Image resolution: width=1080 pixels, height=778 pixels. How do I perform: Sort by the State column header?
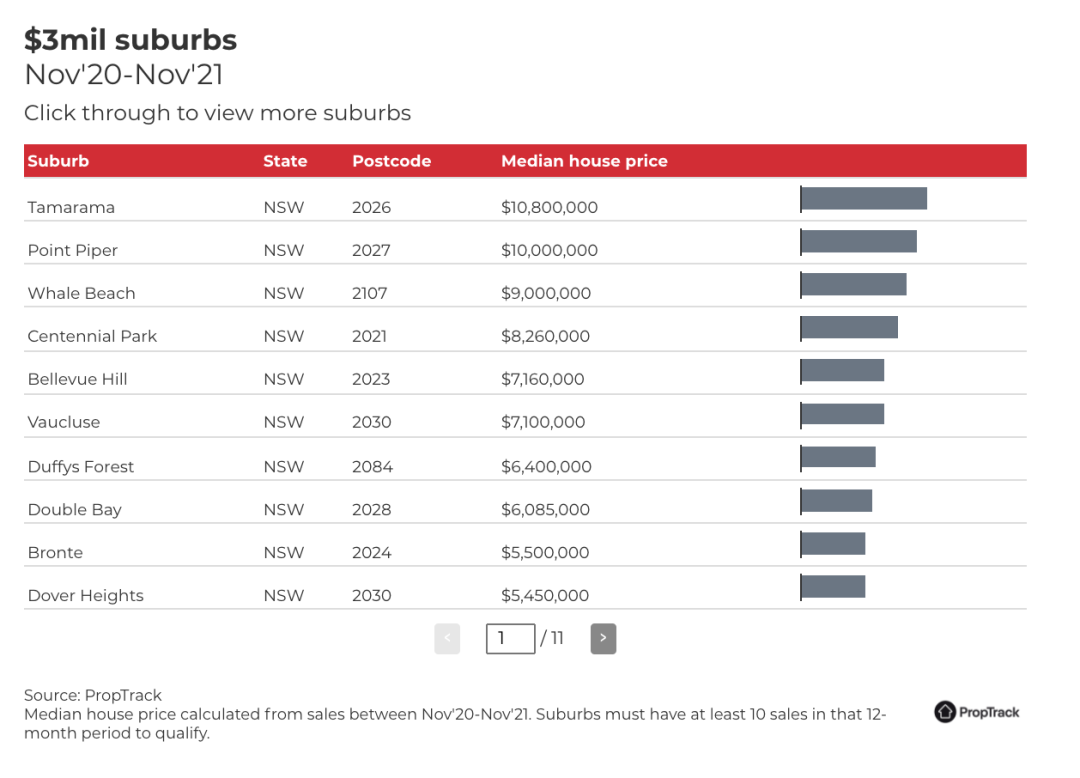[285, 161]
